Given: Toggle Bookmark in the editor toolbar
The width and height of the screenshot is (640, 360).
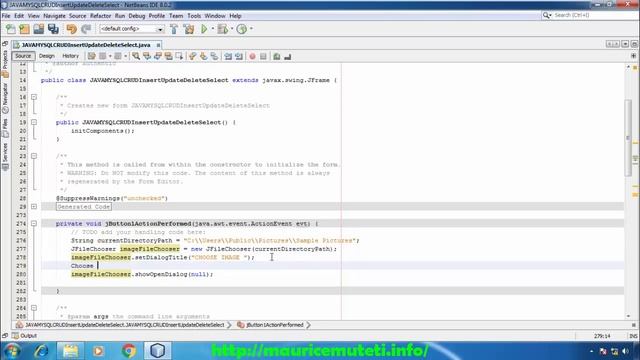Looking at the screenshot, I should (214, 56).
